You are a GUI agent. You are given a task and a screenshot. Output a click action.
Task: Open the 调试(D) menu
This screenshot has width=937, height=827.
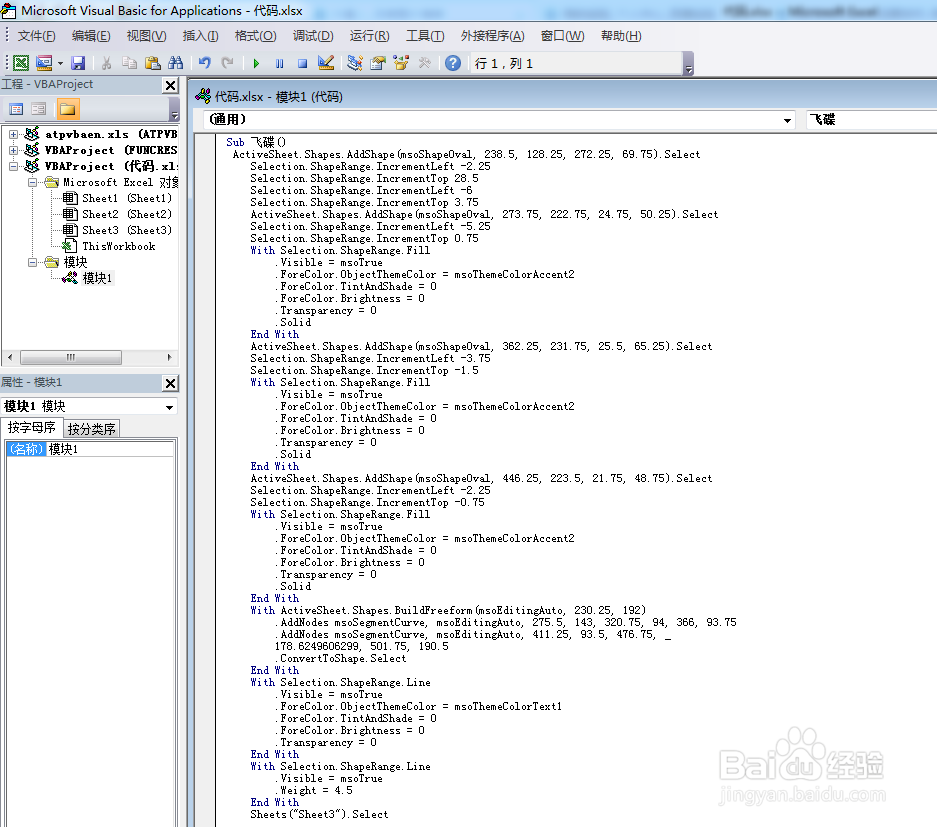tap(313, 36)
